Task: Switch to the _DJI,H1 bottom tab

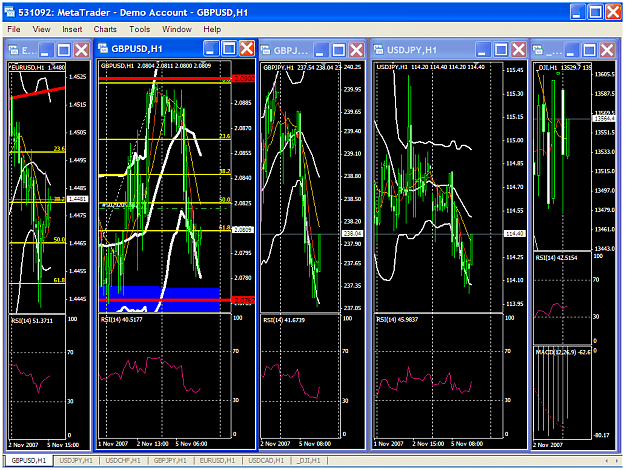Action: (x=309, y=460)
